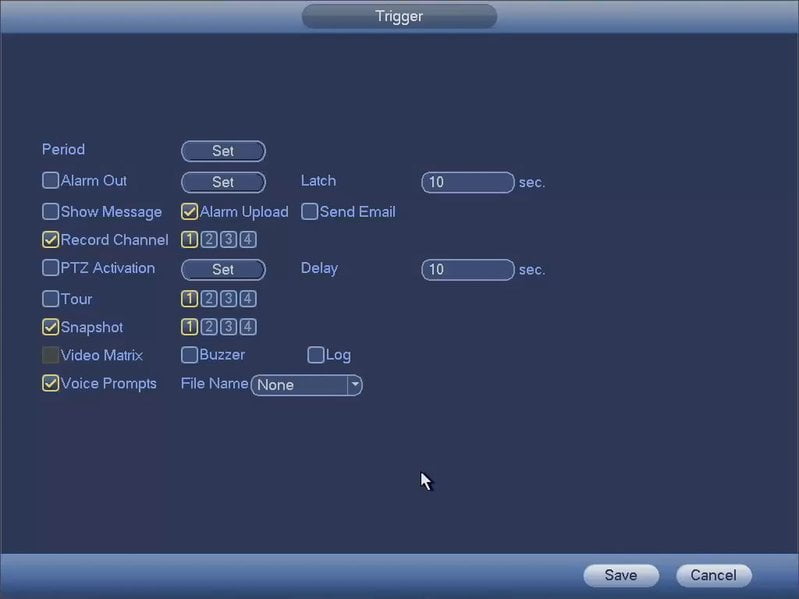Image resolution: width=799 pixels, height=599 pixels.
Task: Enable the Buzzer checkbox
Action: tap(190, 355)
